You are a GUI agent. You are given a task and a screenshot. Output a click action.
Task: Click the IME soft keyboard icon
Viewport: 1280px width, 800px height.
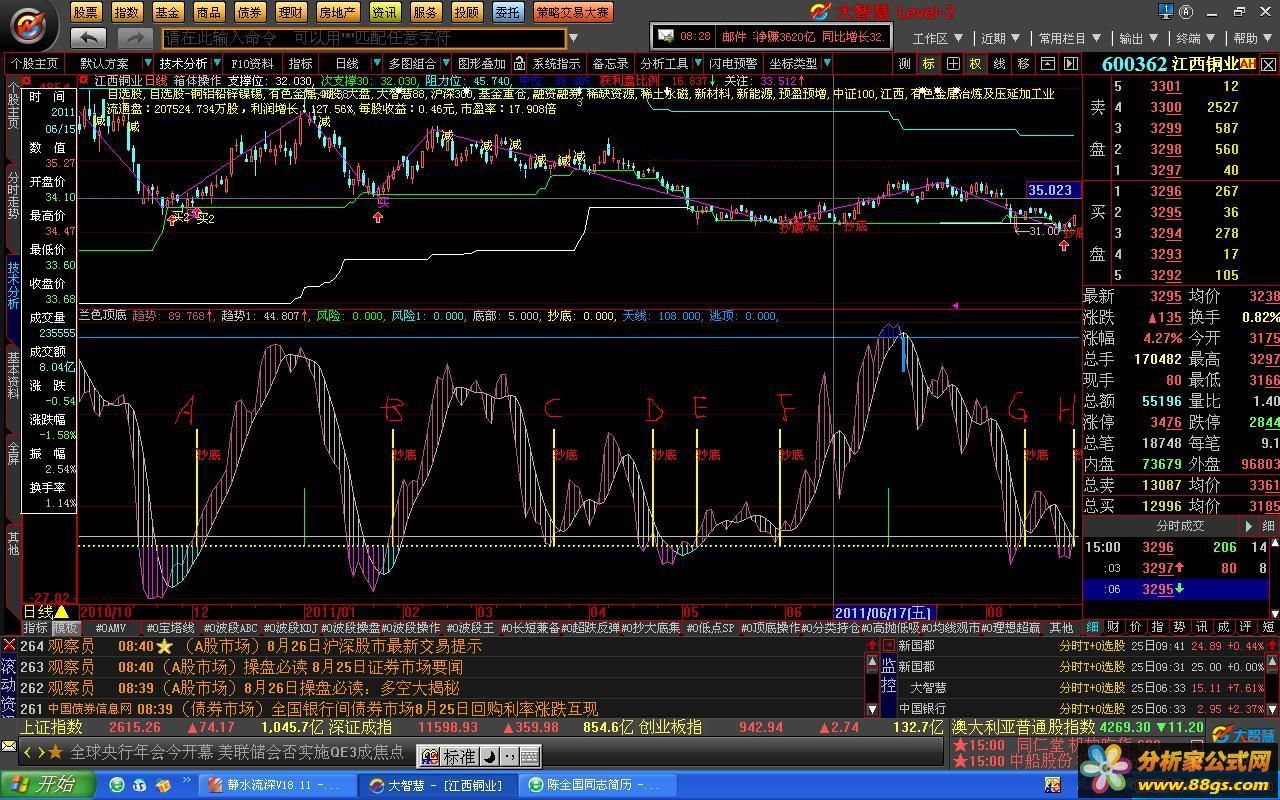pos(529,756)
